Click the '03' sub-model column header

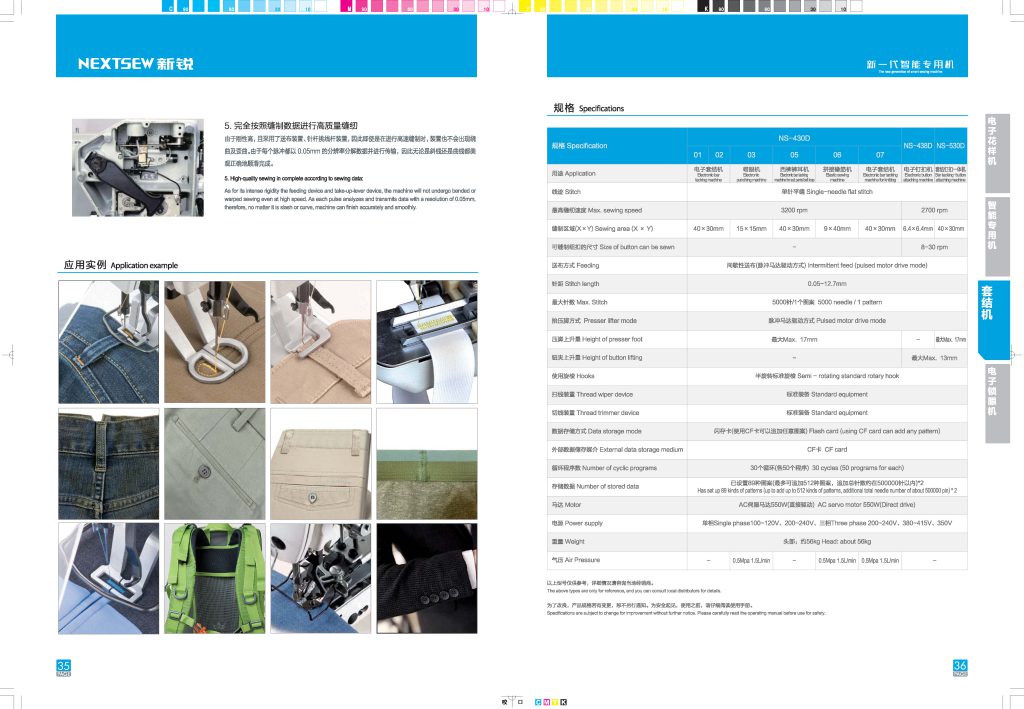click(751, 155)
